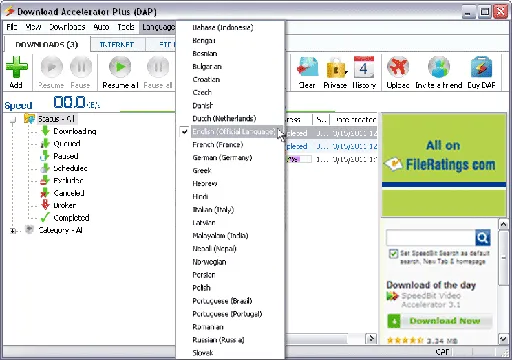Click the download list horizontal scroll right arrow
This screenshot has width=512, height=360.
[x=371, y=339]
